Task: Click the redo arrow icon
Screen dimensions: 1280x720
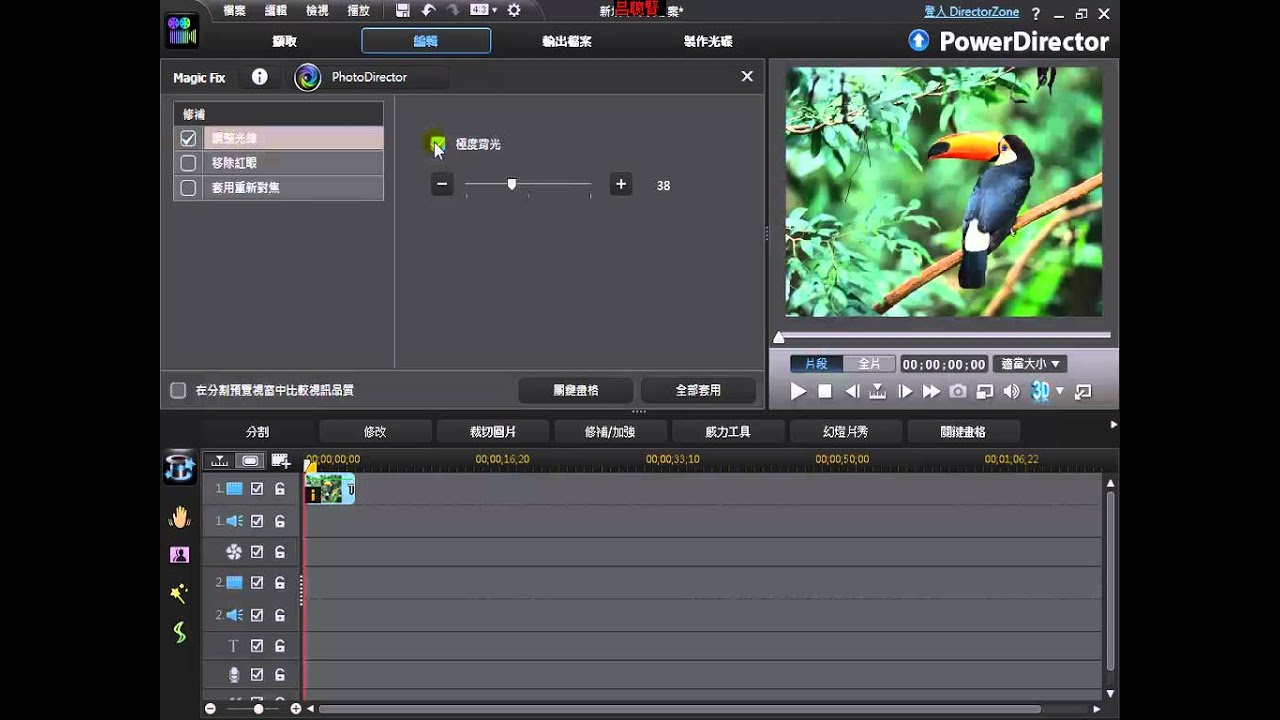Action: pos(453,10)
